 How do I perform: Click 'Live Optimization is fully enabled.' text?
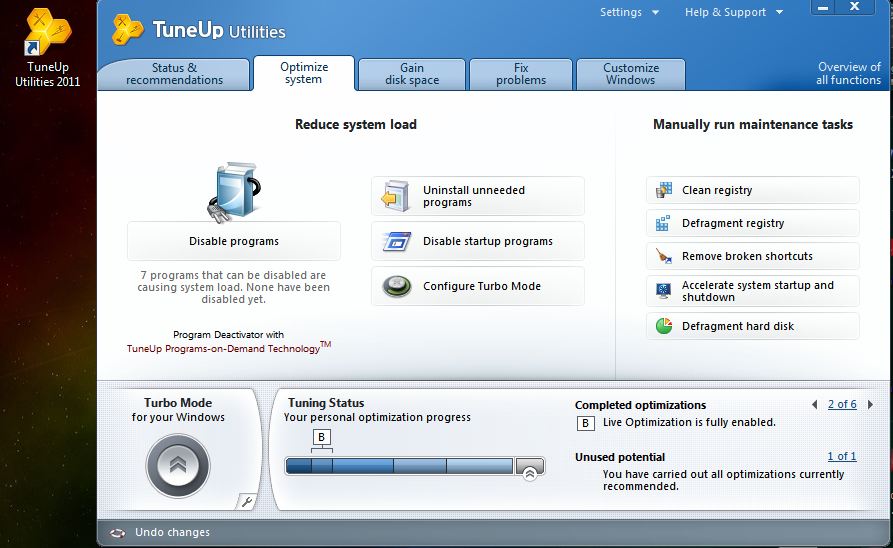(x=689, y=423)
